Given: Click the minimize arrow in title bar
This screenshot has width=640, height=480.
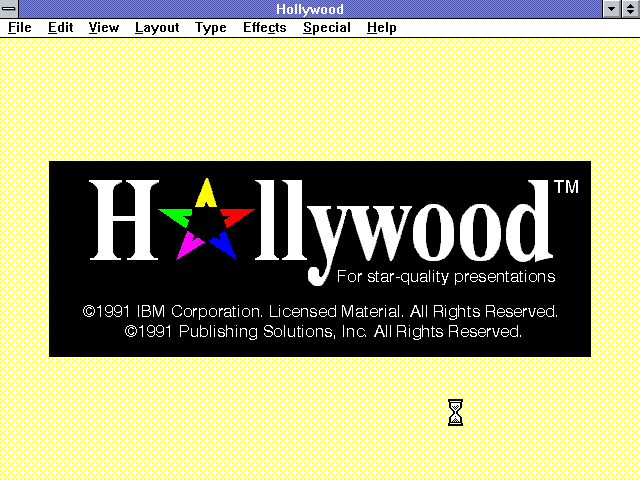Looking at the screenshot, I should coord(612,9).
